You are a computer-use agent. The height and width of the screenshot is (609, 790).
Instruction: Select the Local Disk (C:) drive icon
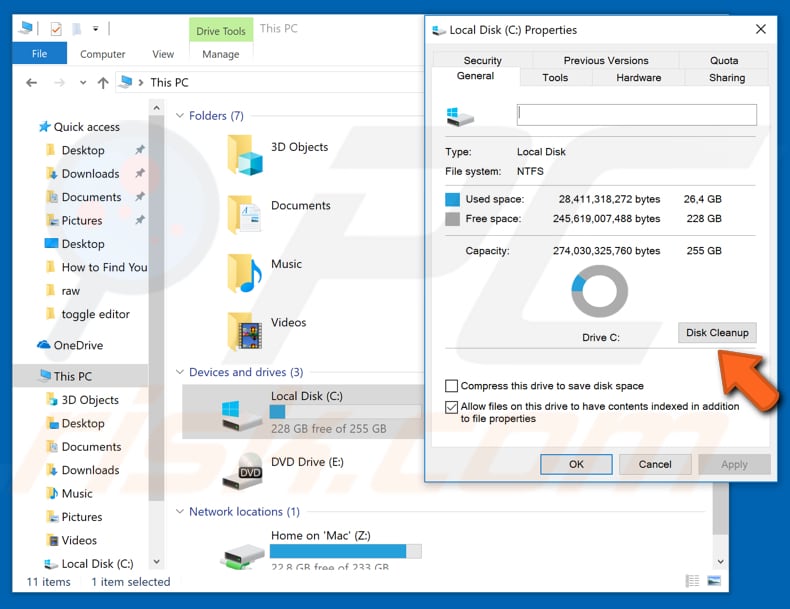coord(242,415)
